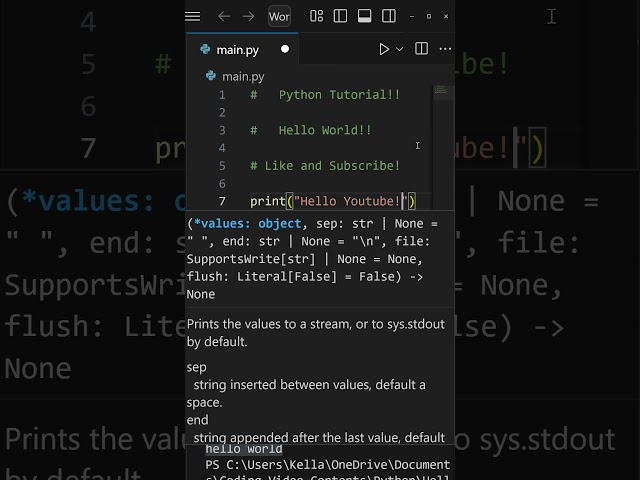This screenshot has width=640, height=480.
Task: Click the comment '# Like and Subscribe!'
Action: click(325, 166)
